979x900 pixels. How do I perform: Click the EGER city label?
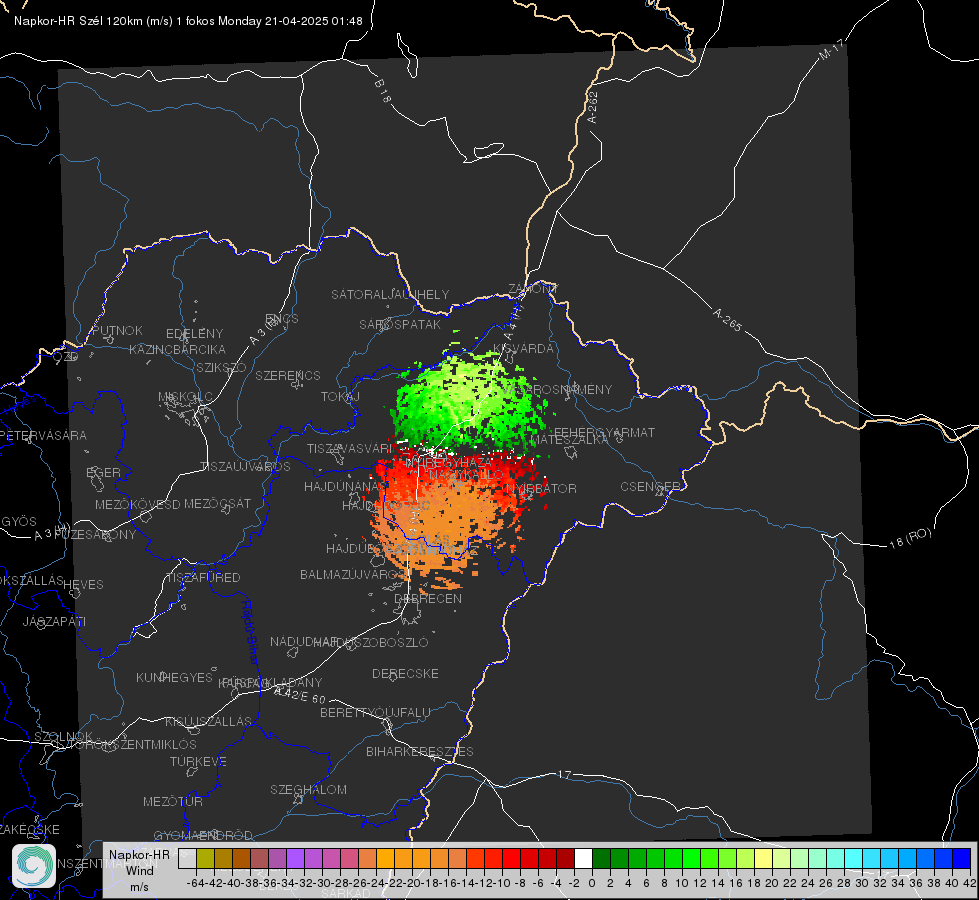(104, 473)
